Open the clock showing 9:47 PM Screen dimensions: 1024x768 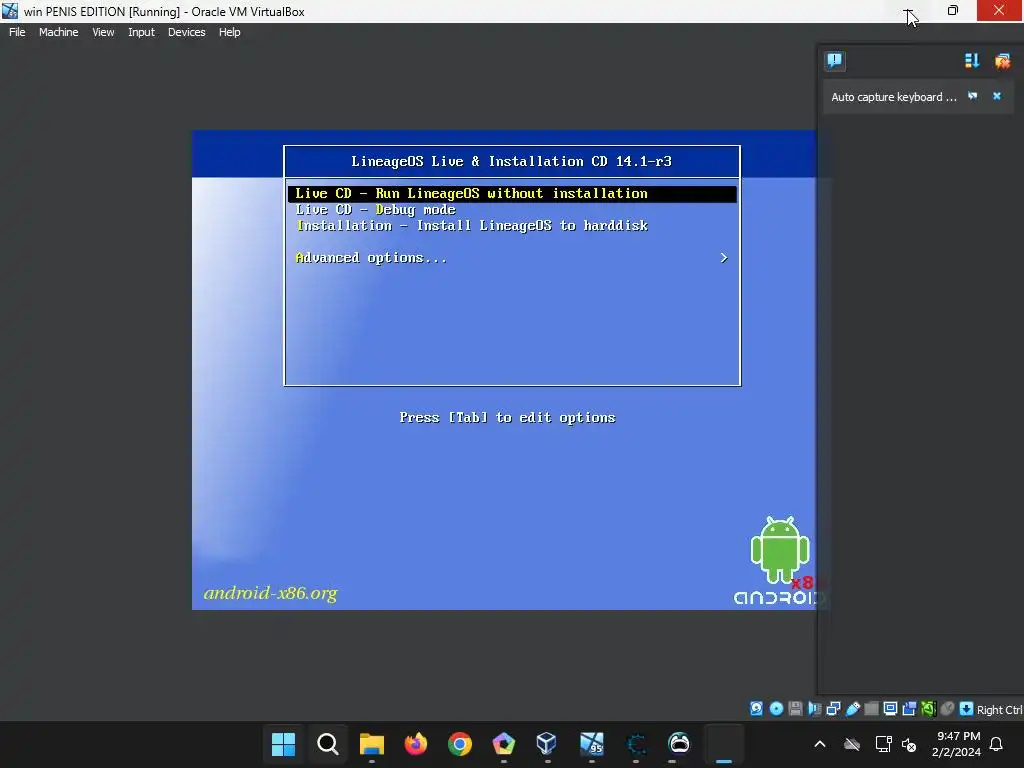tap(957, 744)
